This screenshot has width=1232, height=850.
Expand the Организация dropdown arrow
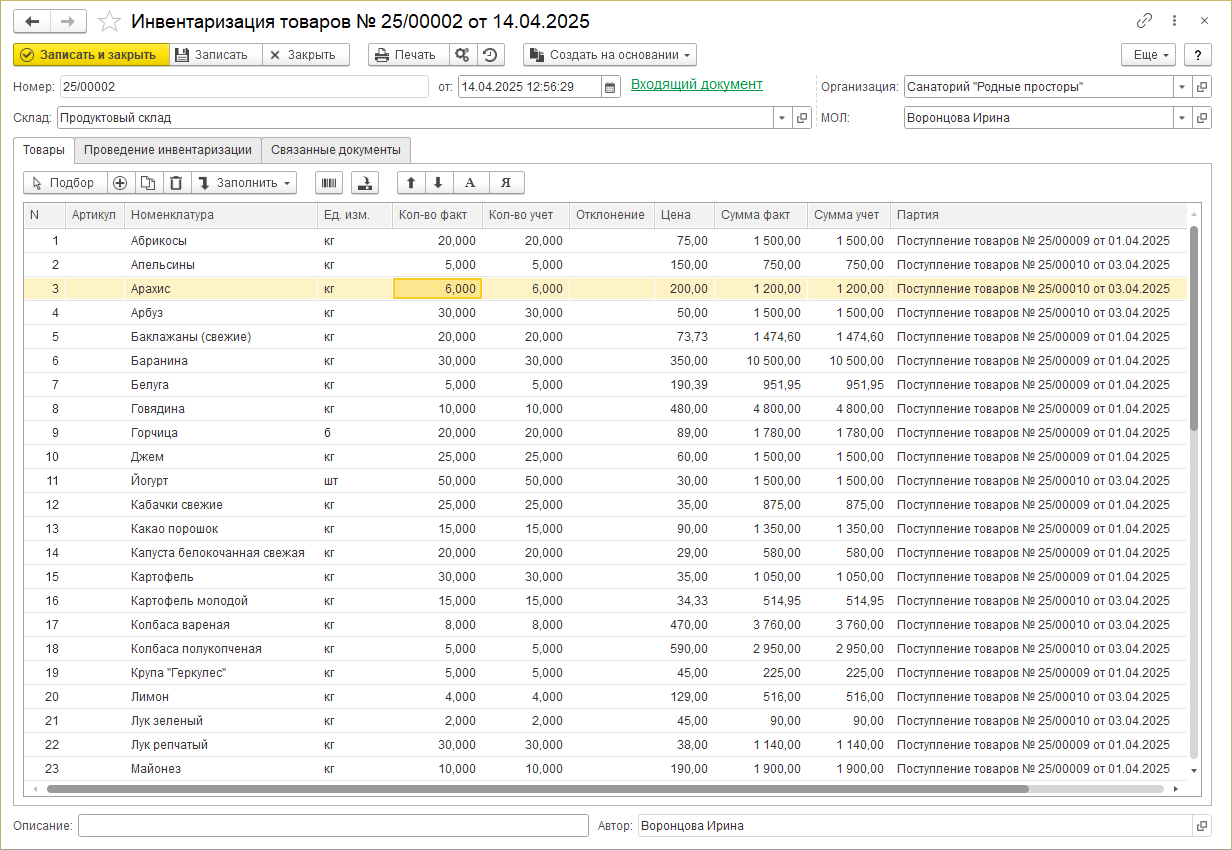(1181, 87)
